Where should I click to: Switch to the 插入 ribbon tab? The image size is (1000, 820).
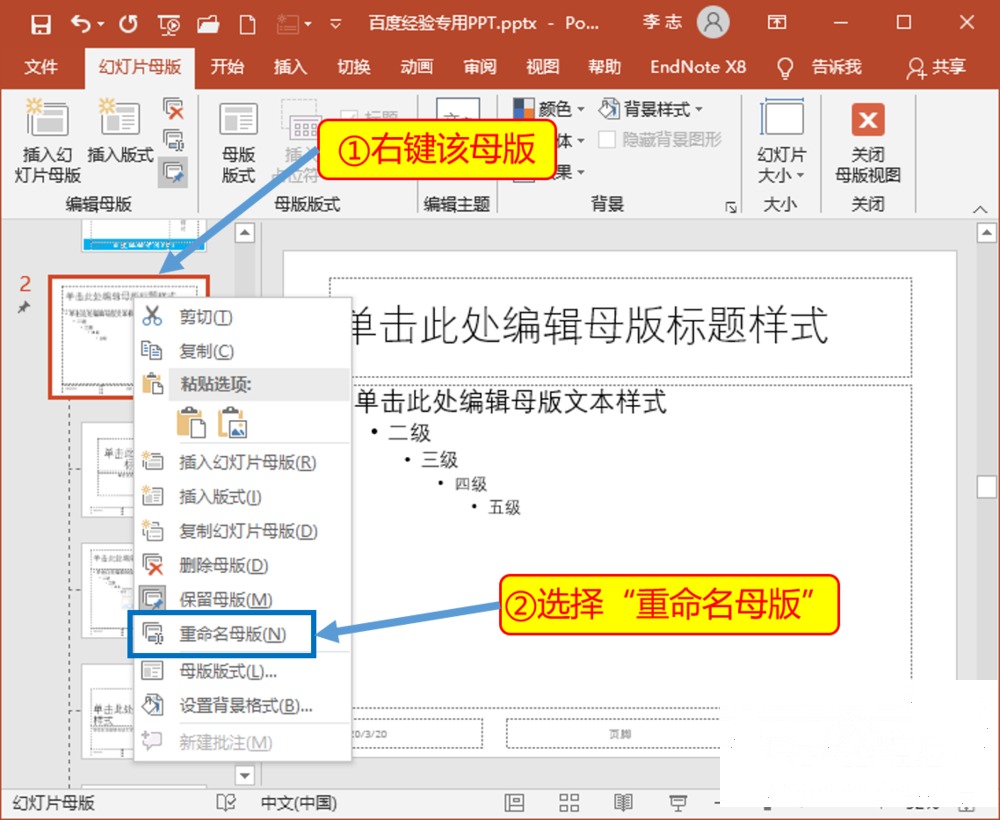pyautogui.click(x=290, y=66)
